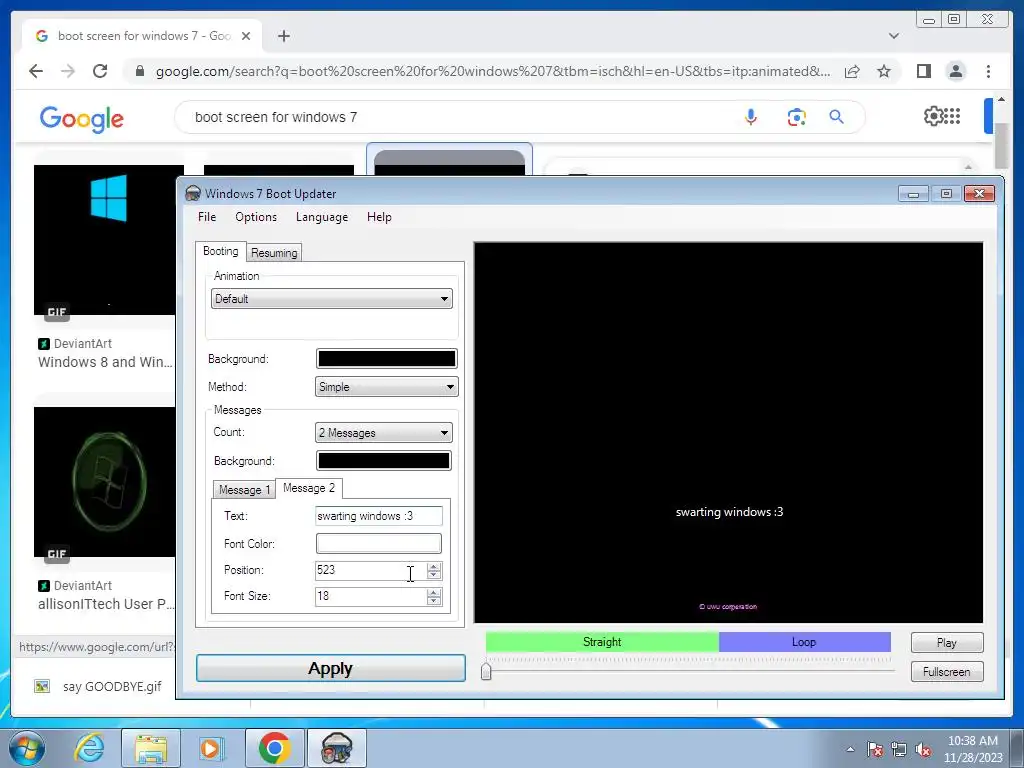Open the allisonITtech User P... link
The image size is (1024, 768).
[106, 604]
